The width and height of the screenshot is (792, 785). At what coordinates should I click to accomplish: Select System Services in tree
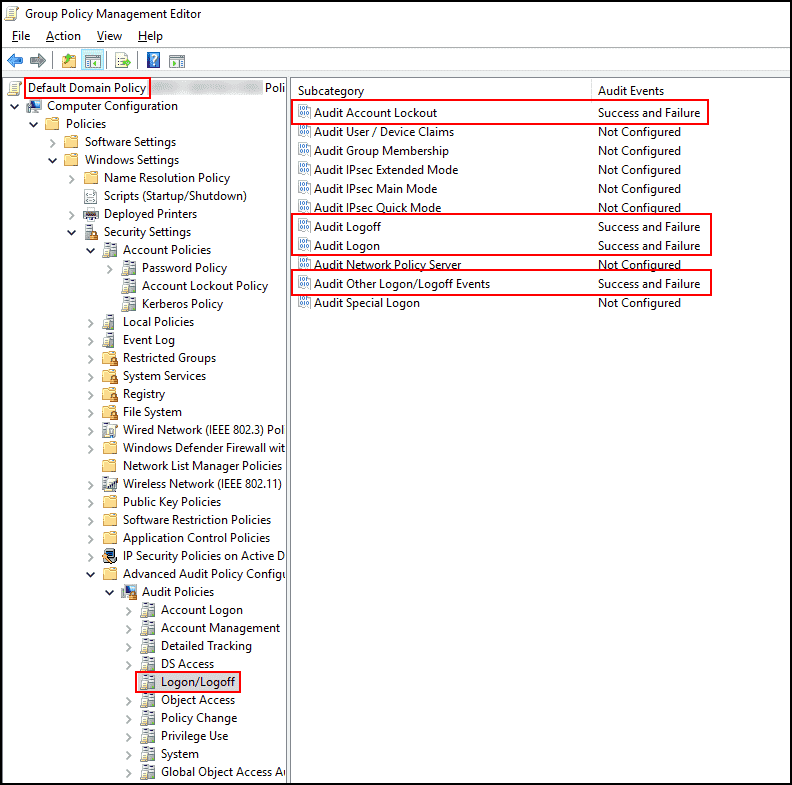click(164, 376)
